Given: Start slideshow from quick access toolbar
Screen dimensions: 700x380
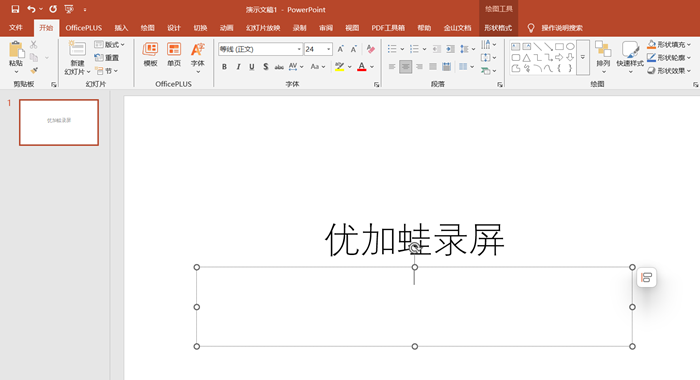Looking at the screenshot, I should pos(69,9).
